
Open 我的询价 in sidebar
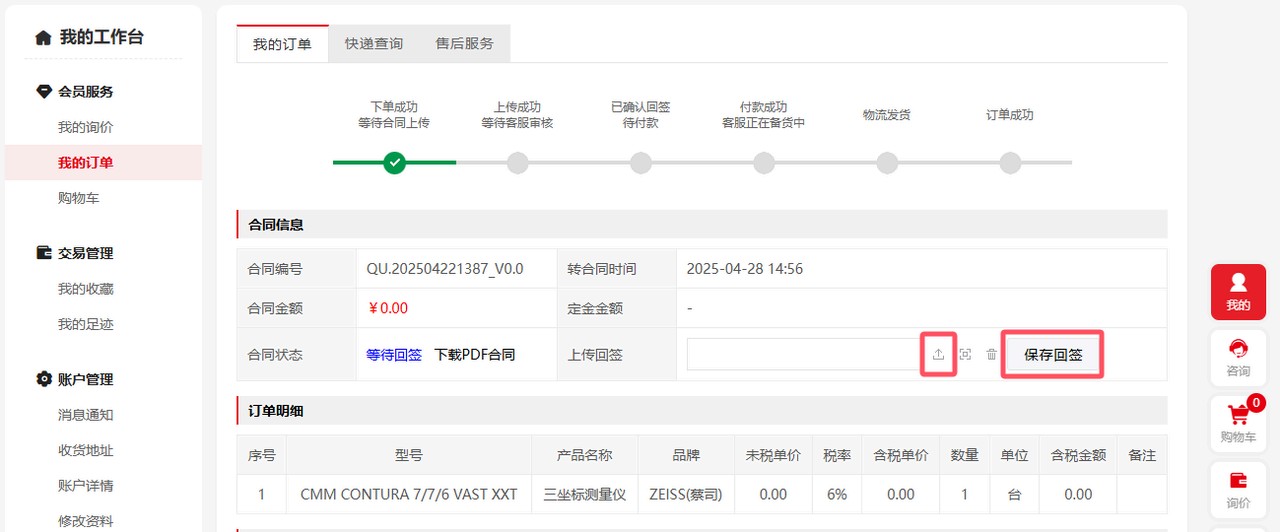pyautogui.click(x=85, y=127)
